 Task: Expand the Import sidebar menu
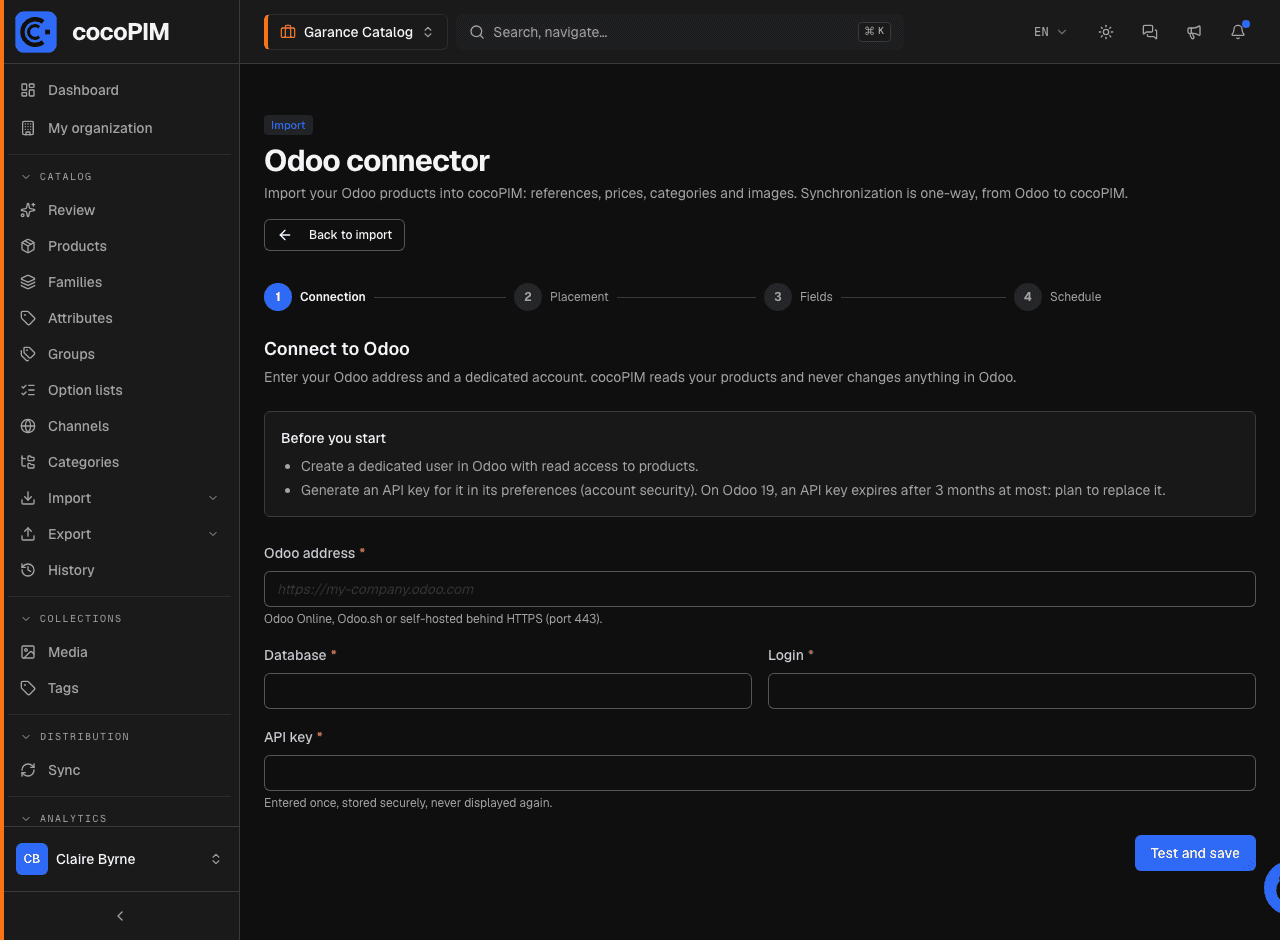pos(120,498)
